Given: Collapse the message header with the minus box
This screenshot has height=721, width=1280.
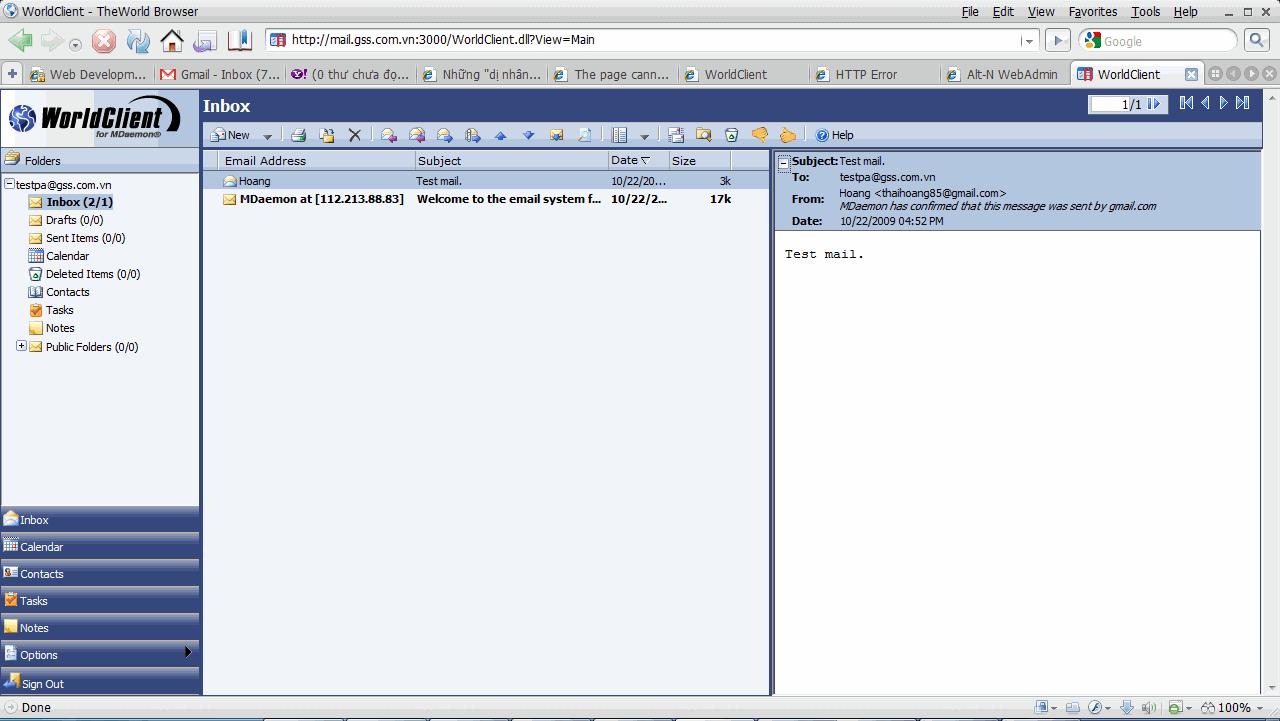Looking at the screenshot, I should point(784,162).
